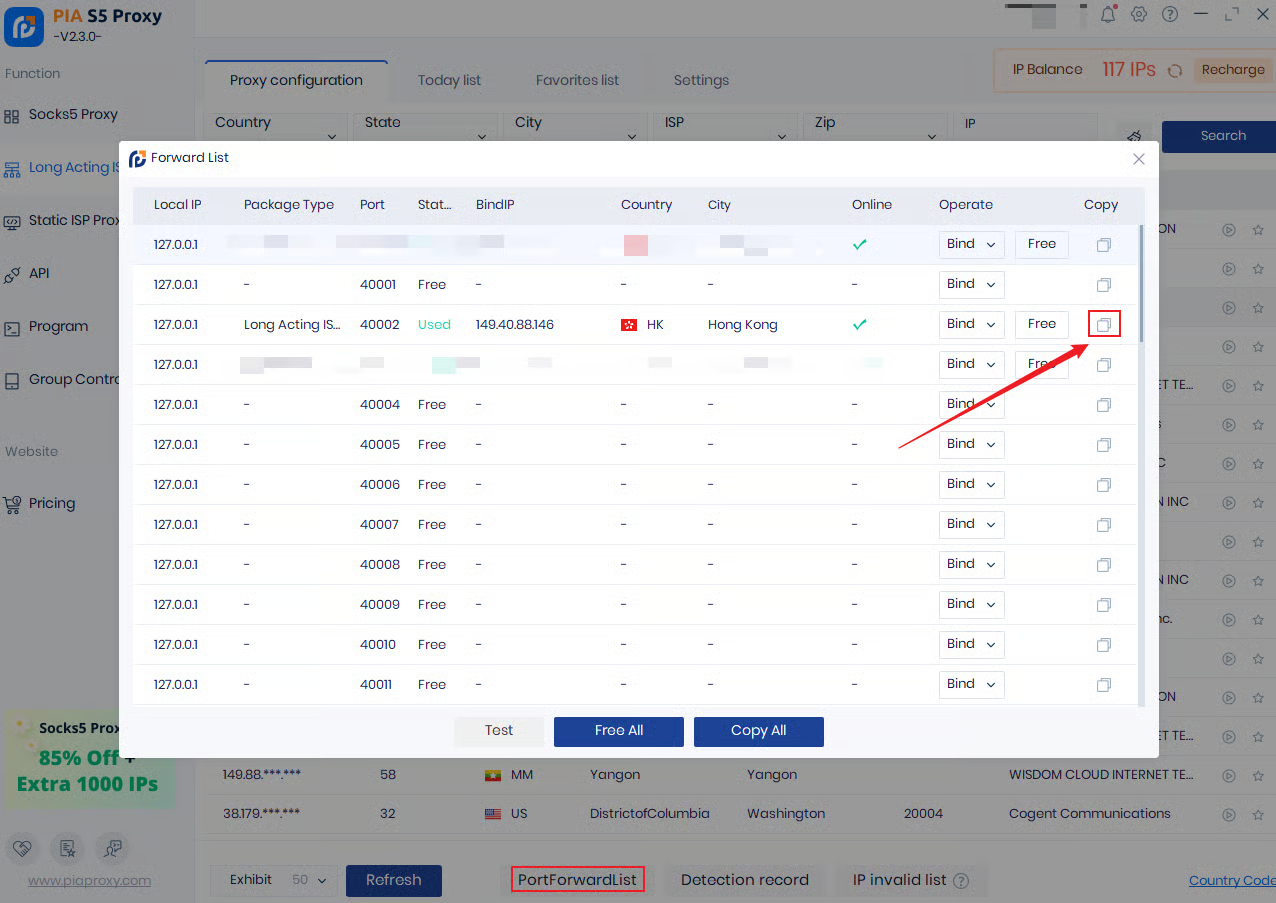Click the Test button
The image size is (1276, 903).
click(499, 731)
